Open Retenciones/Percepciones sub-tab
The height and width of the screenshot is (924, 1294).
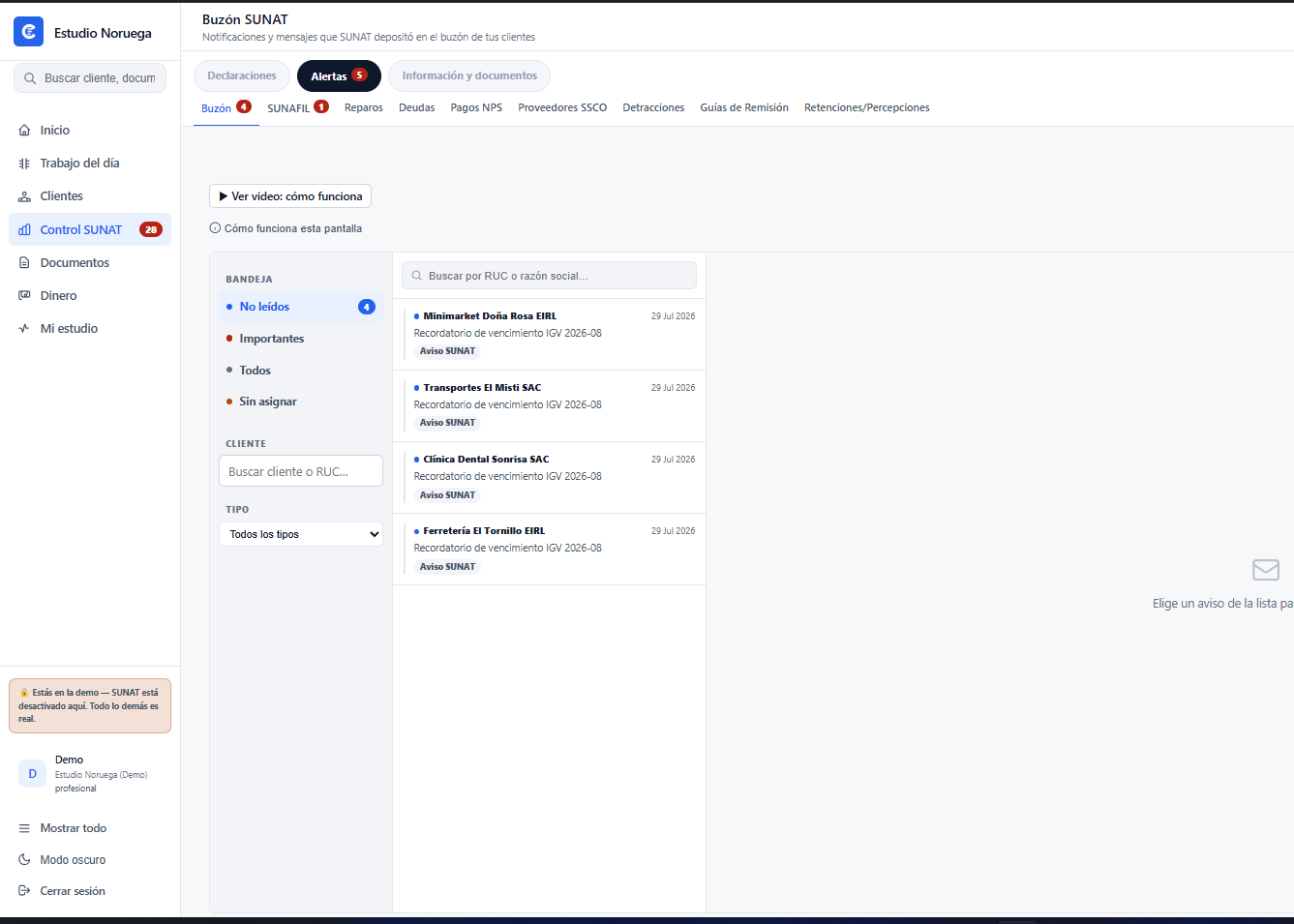pos(867,107)
